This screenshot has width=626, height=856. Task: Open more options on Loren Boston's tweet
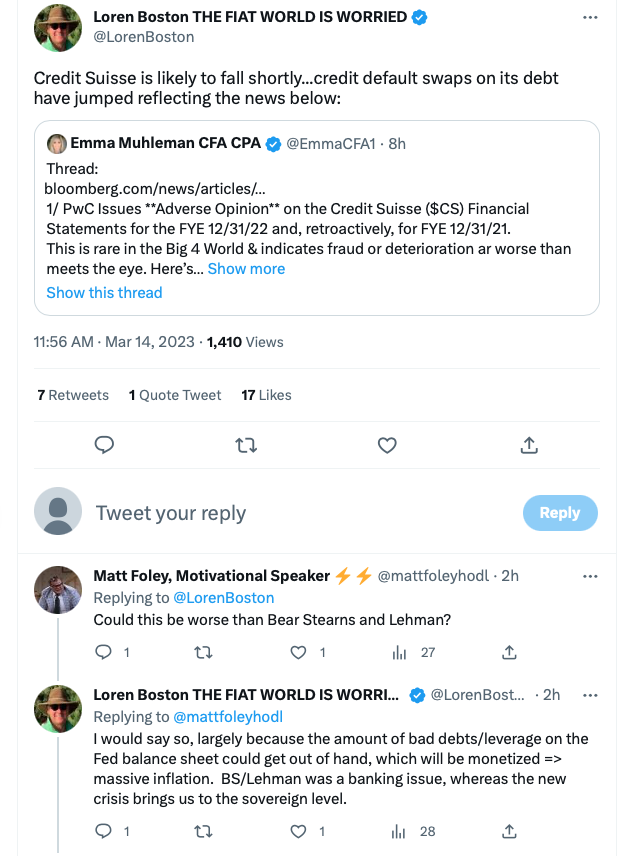click(590, 17)
